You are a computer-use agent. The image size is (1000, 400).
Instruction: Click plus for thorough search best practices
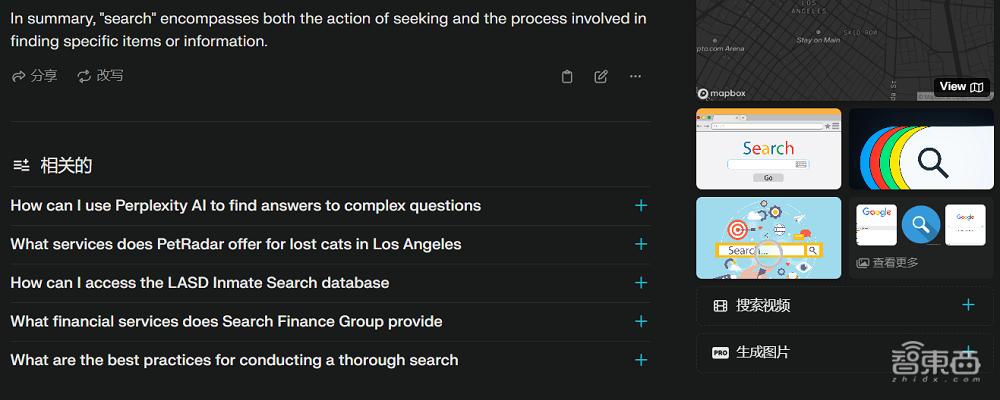tap(641, 360)
